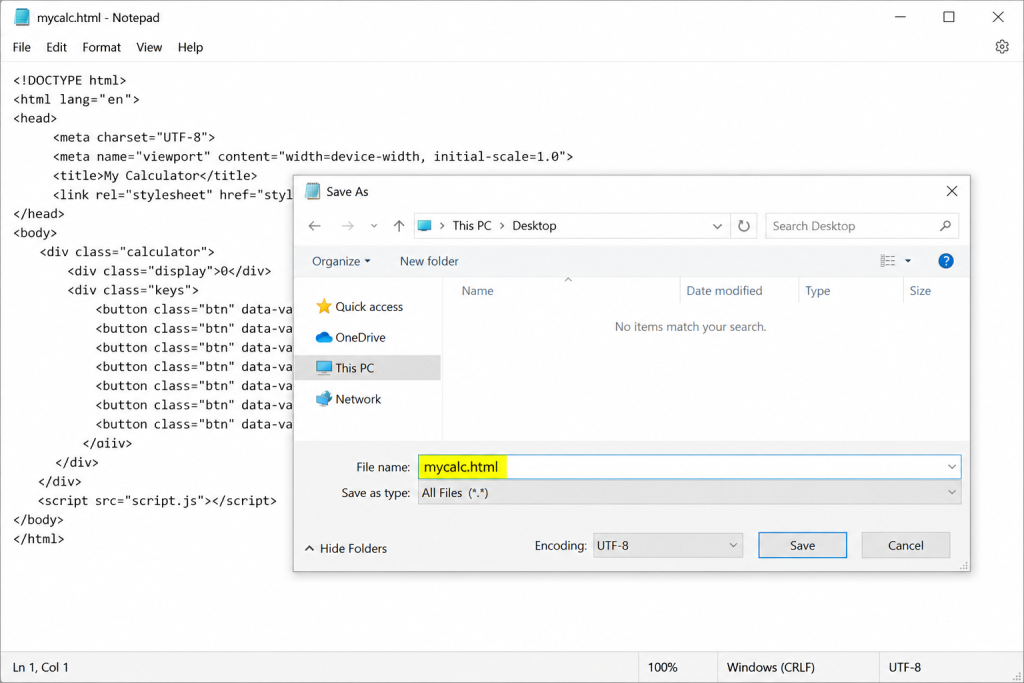Click the Save As dialog title icon
The image size is (1024, 683).
pyautogui.click(x=313, y=191)
